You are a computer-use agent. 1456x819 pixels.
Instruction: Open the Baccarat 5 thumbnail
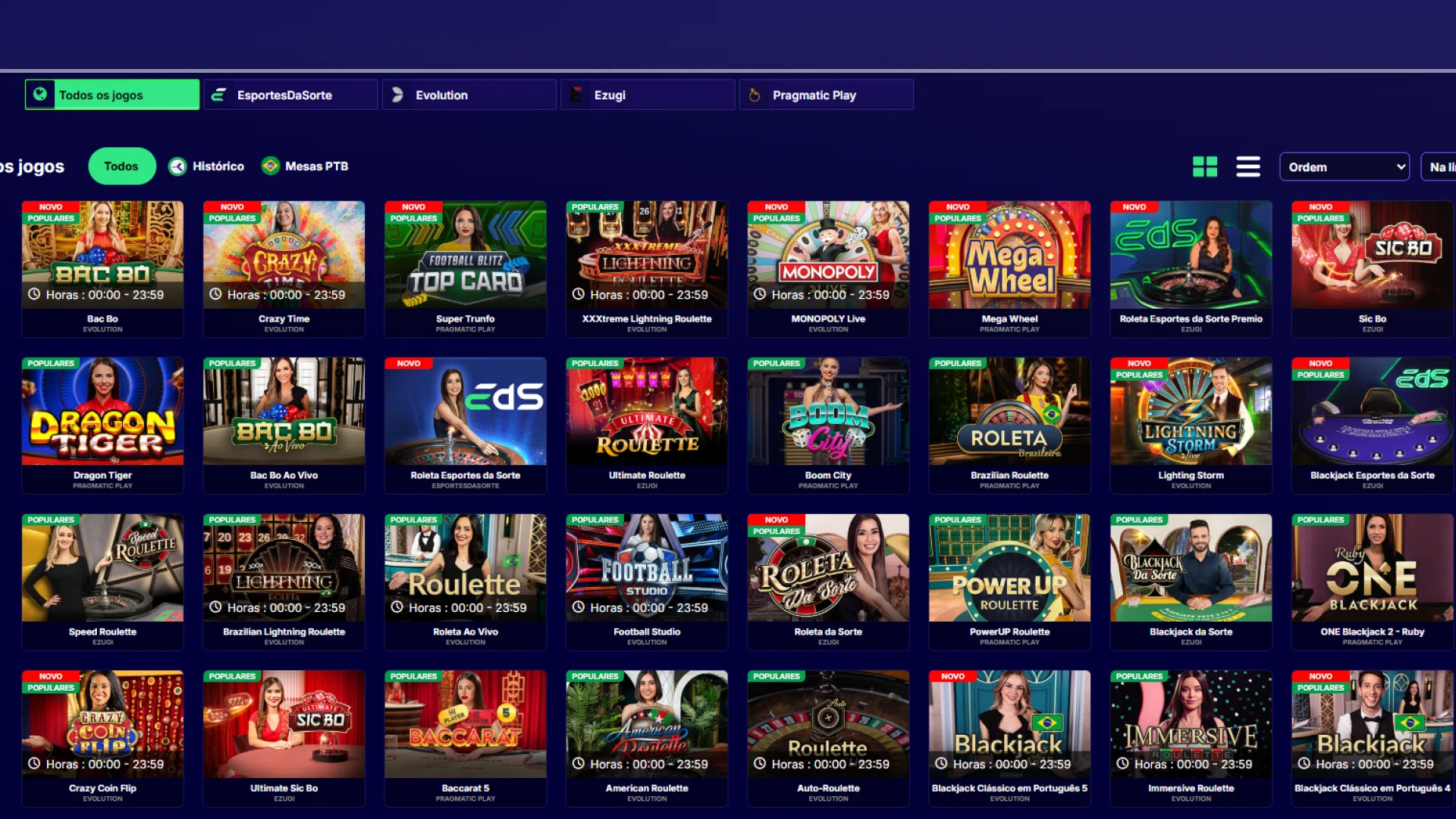click(466, 724)
